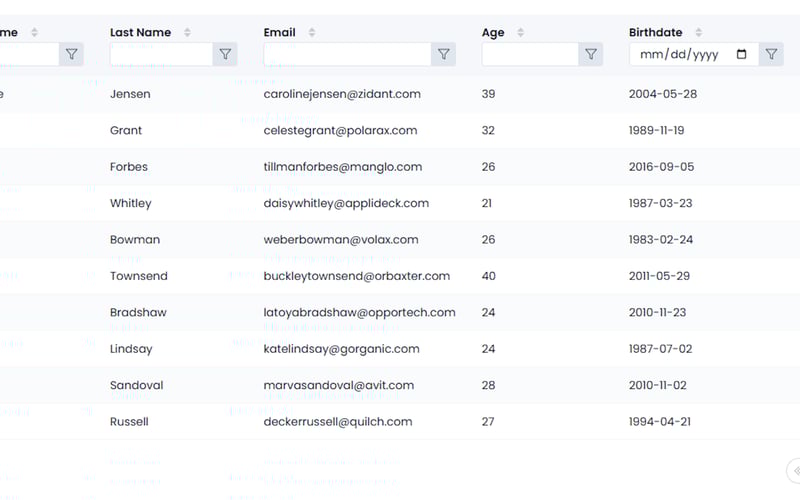Click email deckerrussell@quilch.com

(338, 421)
